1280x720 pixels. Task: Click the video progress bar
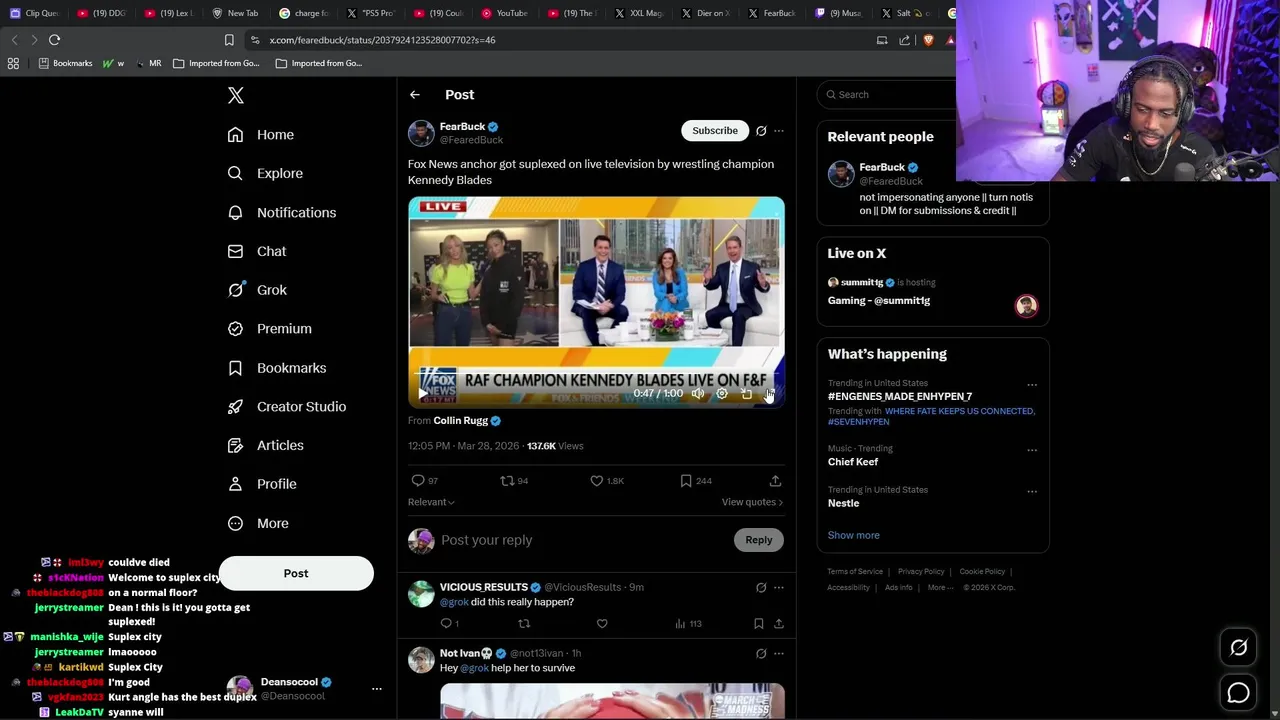(x=596, y=375)
